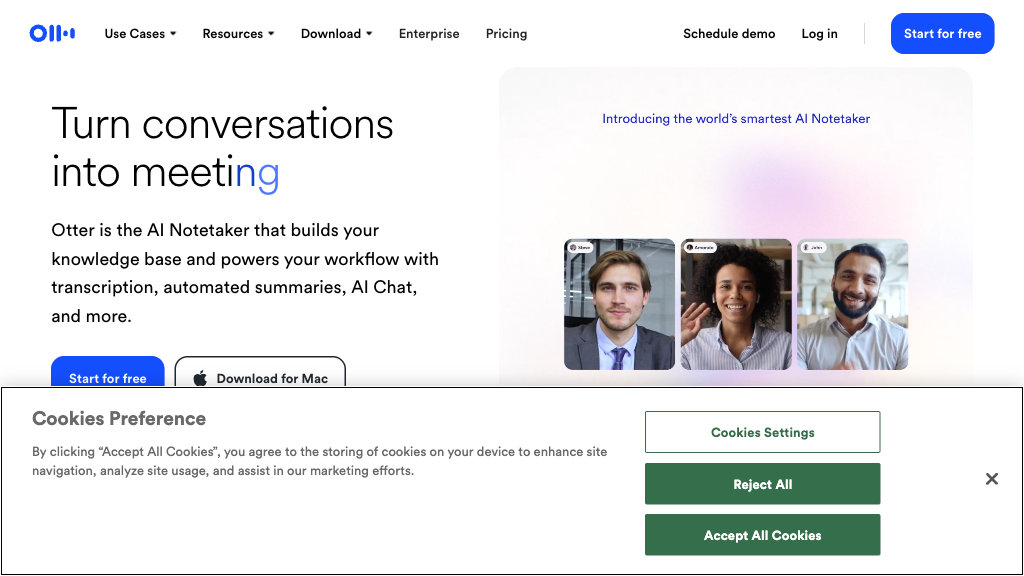Viewport: 1024px width, 576px height.
Task: Reject all cookies
Action: (762, 484)
